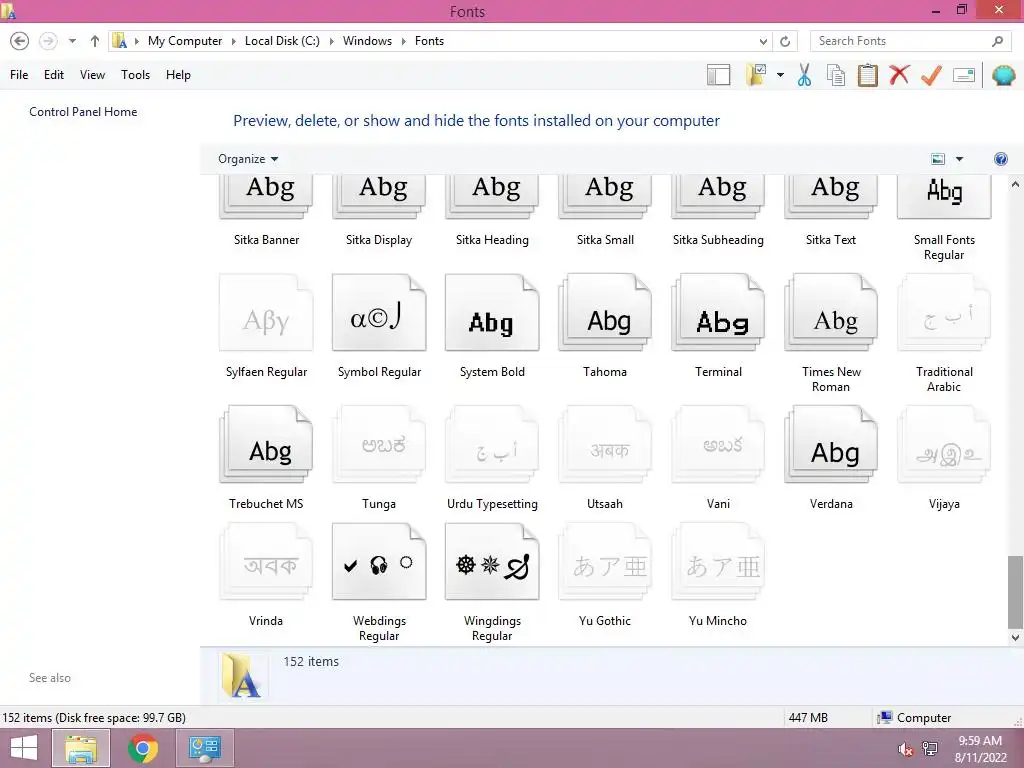Viewport: 1024px width, 768px height.
Task: Open the recent locations dropdown arrow
Action: pos(72,41)
